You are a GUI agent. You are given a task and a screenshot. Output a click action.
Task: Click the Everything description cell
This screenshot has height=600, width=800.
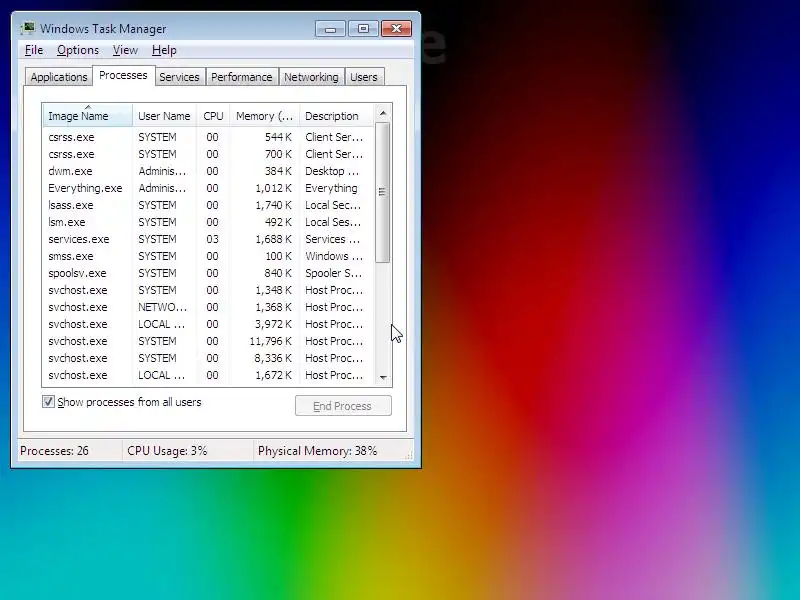[331, 188]
